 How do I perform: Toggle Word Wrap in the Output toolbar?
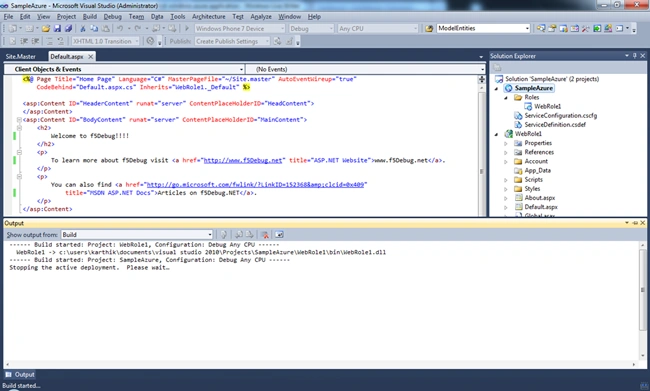click(x=279, y=235)
